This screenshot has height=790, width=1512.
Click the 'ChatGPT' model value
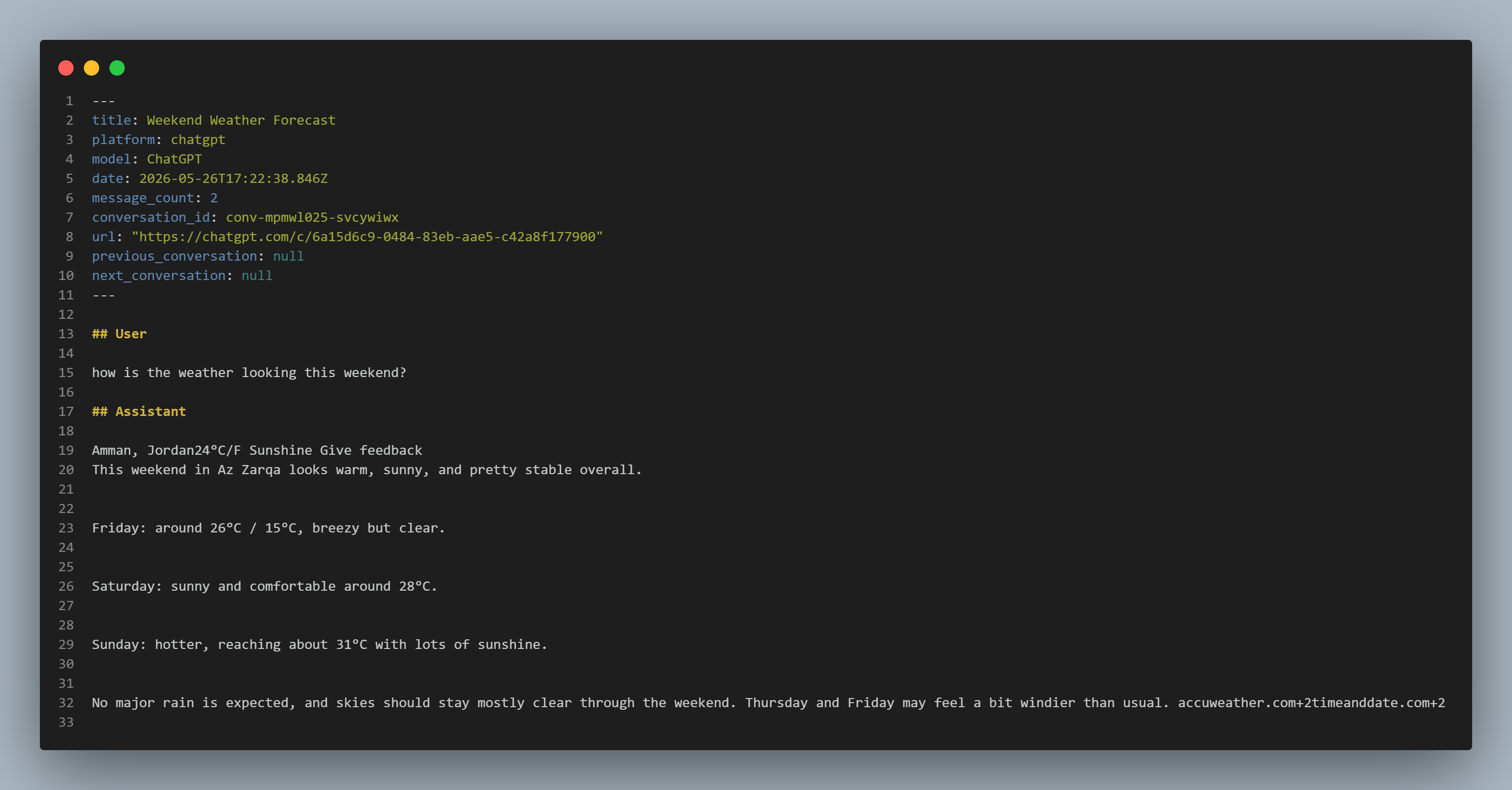coord(174,159)
